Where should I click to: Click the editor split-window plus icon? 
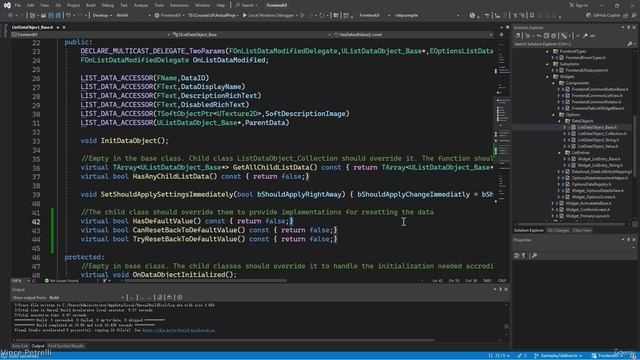click(502, 35)
